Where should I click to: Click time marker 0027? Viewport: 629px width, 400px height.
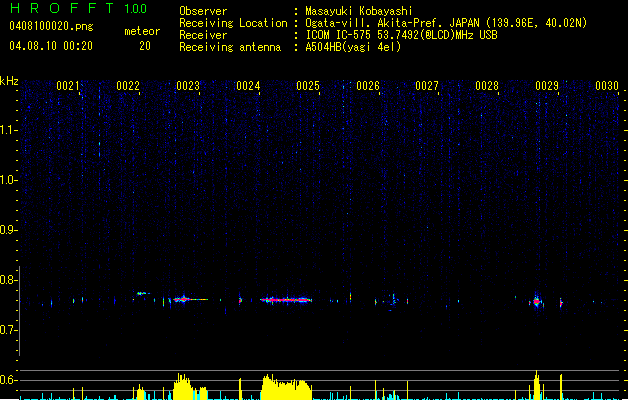click(x=427, y=86)
